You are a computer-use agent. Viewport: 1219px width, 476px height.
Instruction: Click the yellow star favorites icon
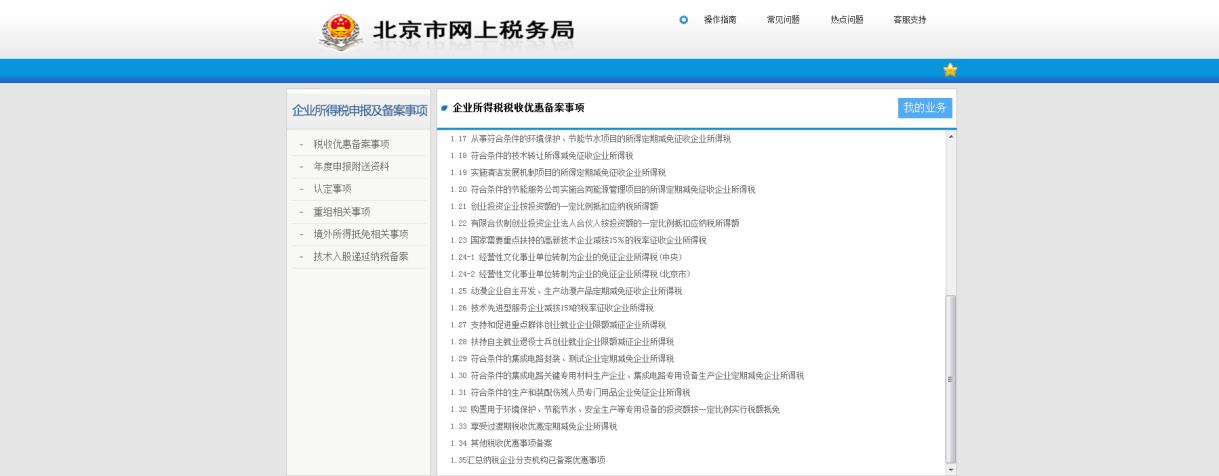[950, 70]
